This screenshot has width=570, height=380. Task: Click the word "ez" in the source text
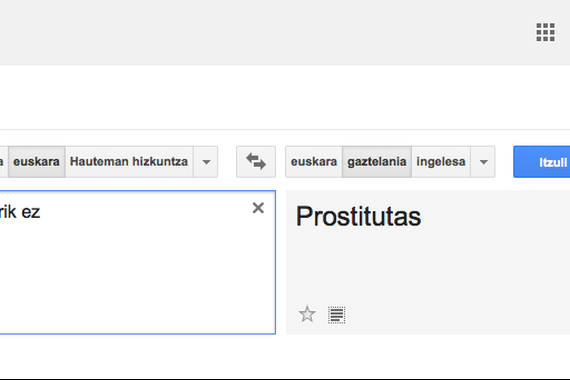coord(31,212)
